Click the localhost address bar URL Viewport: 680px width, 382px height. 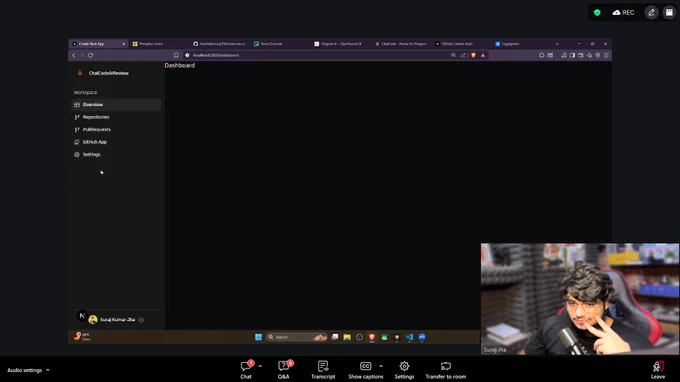point(216,55)
